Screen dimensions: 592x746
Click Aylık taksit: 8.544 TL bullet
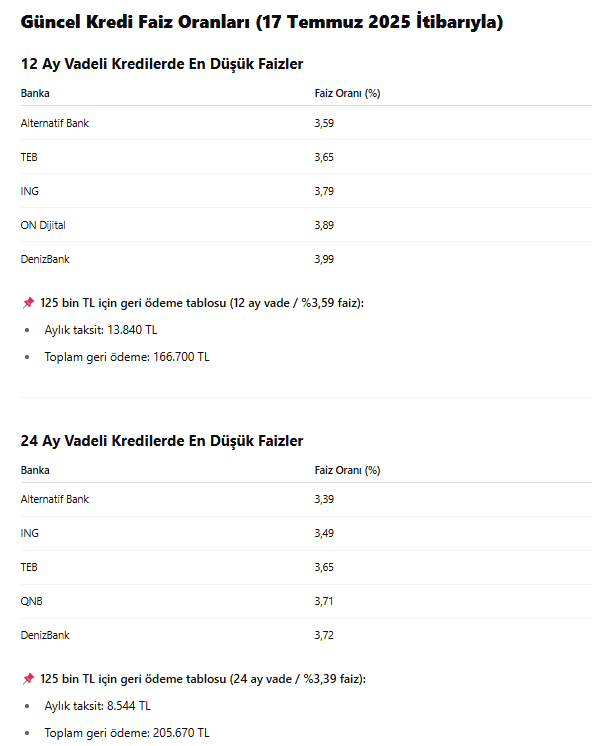click(x=98, y=706)
